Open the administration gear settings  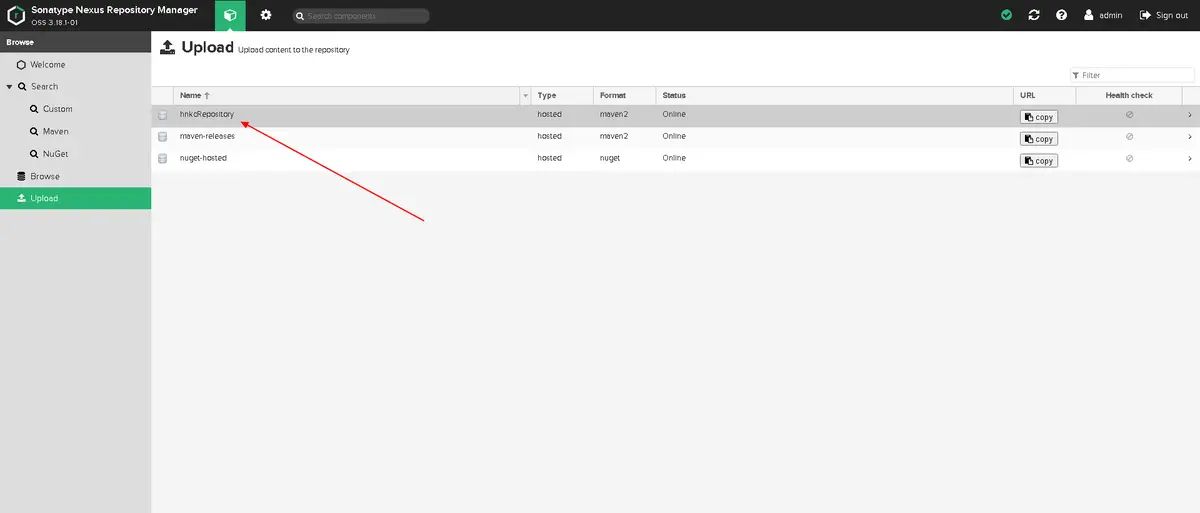(266, 15)
